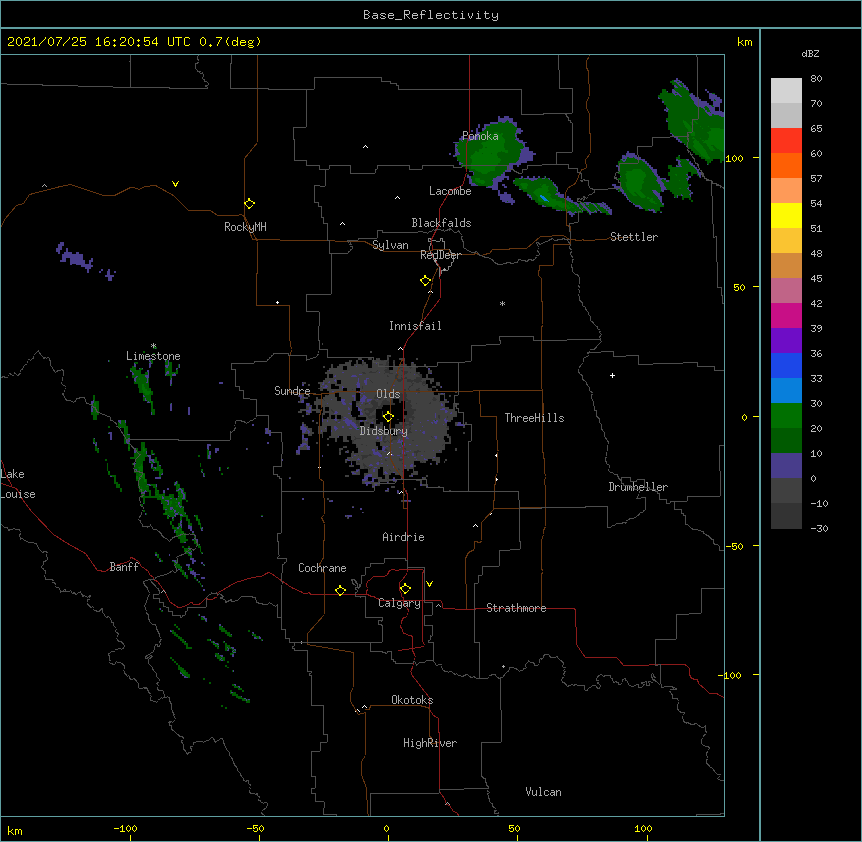The image size is (862, 842).
Task: Click the Blackfalds town label
Action: point(441,223)
